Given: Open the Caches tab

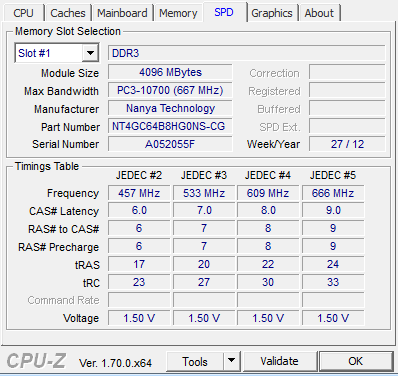Looking at the screenshot, I should (x=68, y=13).
